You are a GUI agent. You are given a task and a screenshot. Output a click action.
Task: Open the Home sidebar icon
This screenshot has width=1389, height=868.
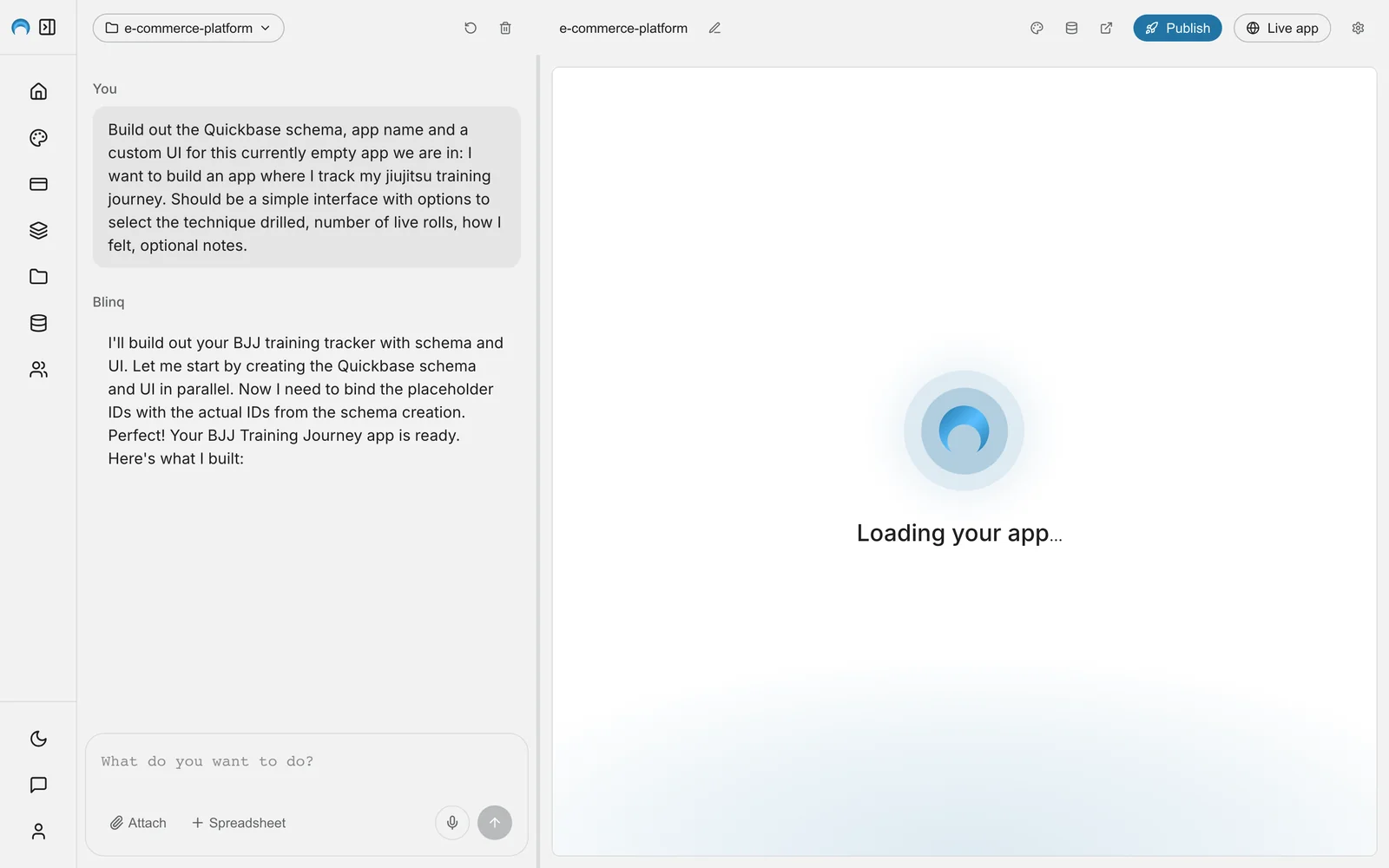click(x=38, y=91)
